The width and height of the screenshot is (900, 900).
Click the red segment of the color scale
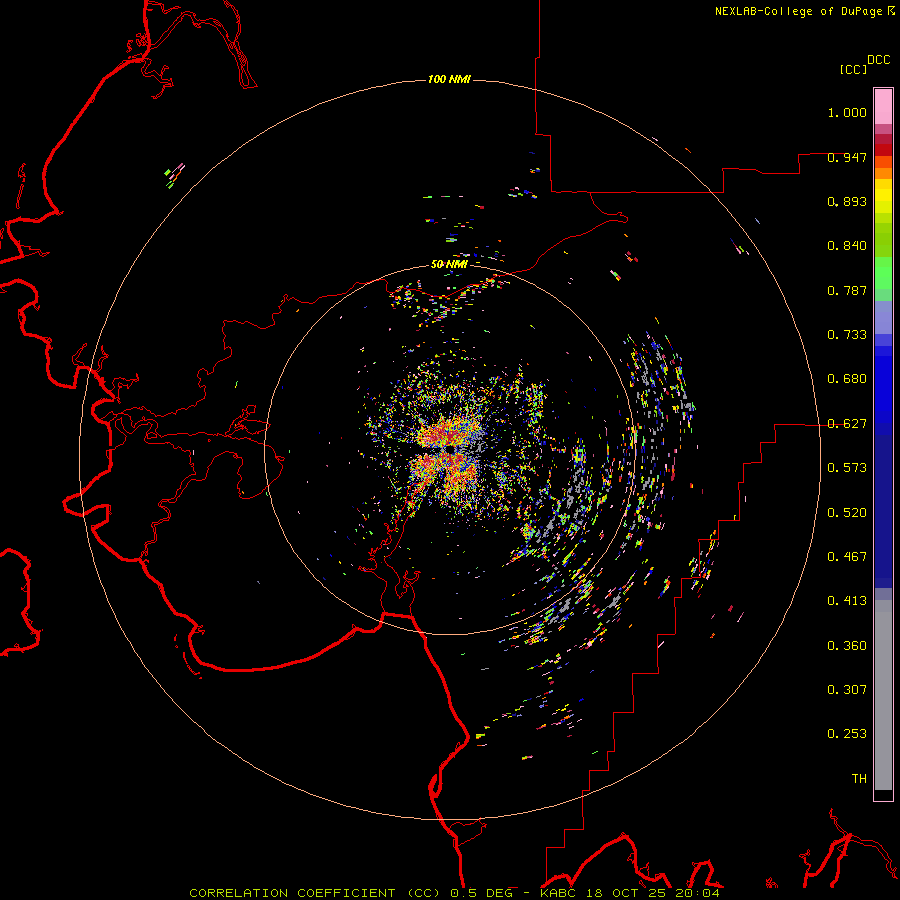[x=883, y=150]
